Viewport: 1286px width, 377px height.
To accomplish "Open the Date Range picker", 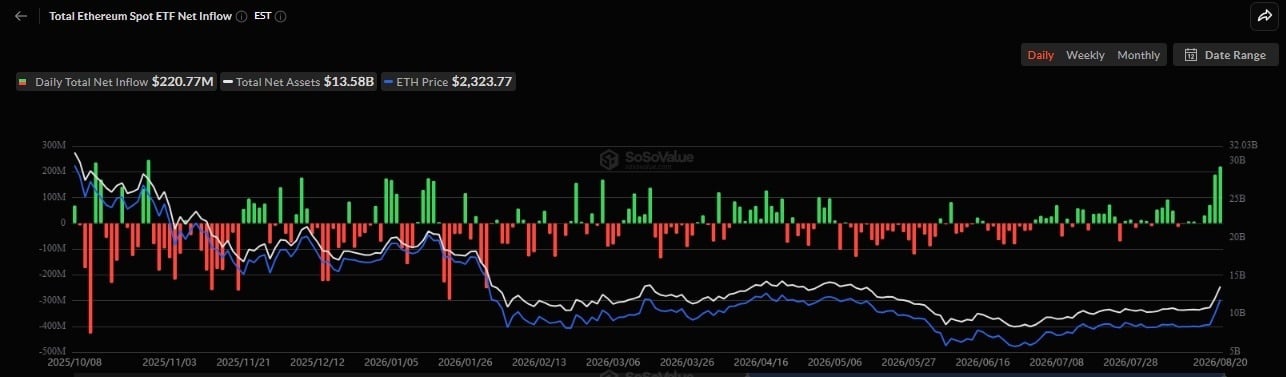I will point(1225,55).
